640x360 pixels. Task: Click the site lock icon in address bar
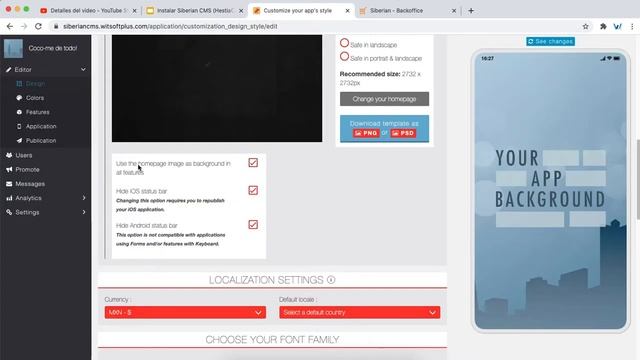click(x=56, y=27)
